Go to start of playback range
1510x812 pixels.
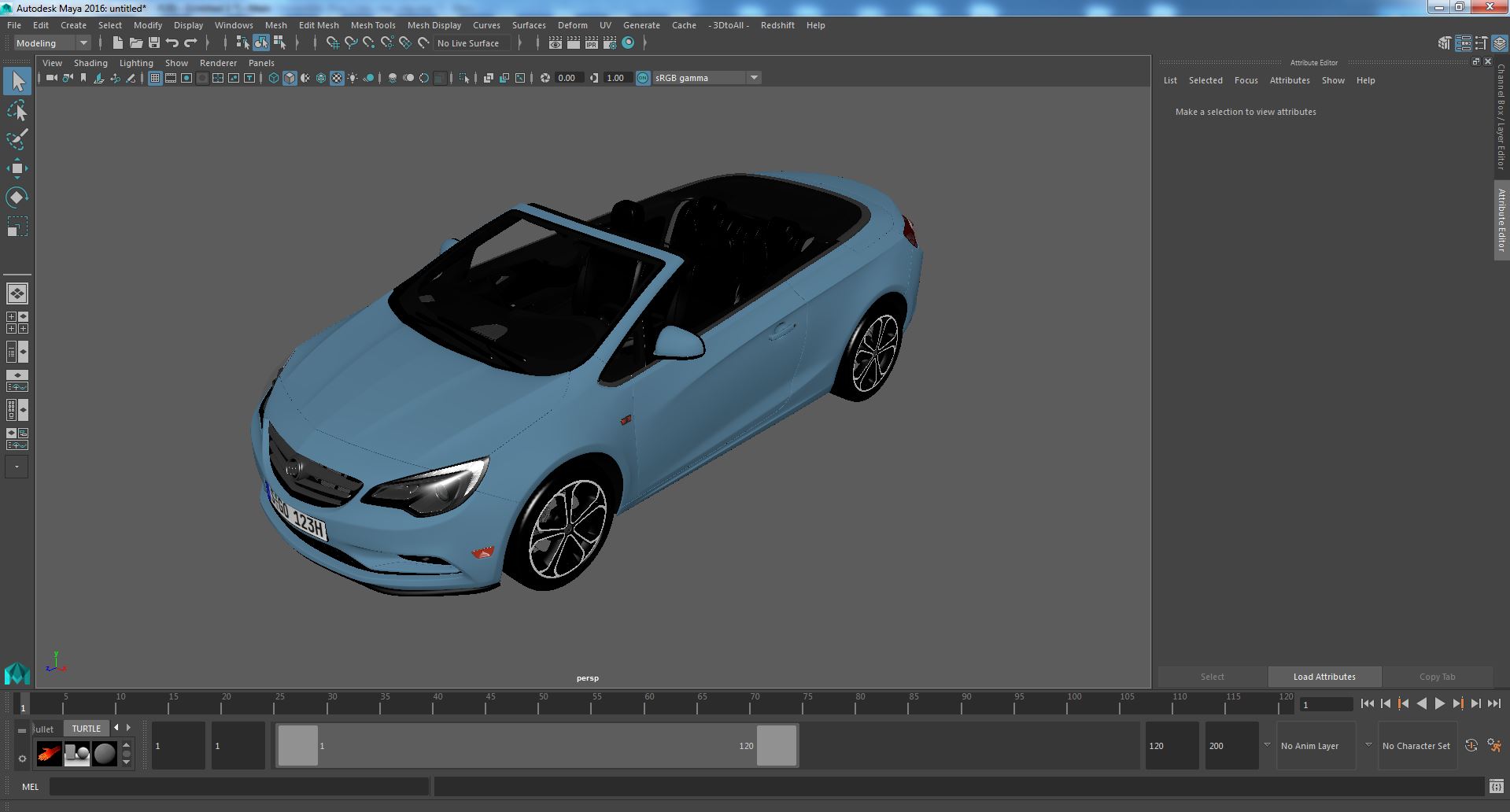tap(1368, 704)
